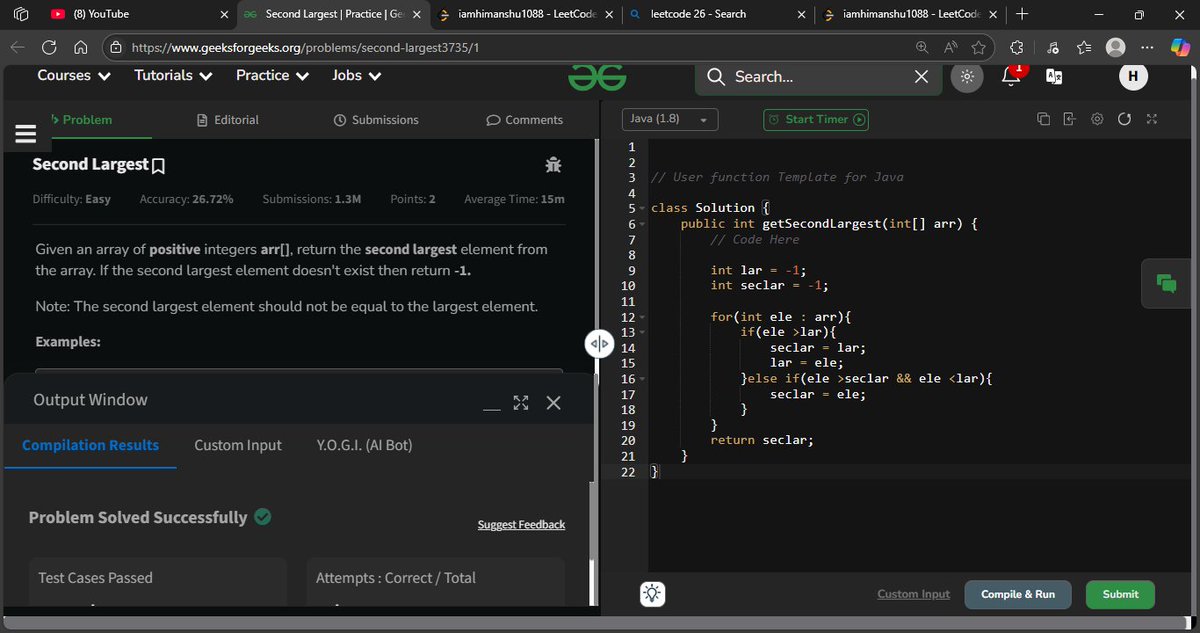Go to browser home page

[x=82, y=47]
